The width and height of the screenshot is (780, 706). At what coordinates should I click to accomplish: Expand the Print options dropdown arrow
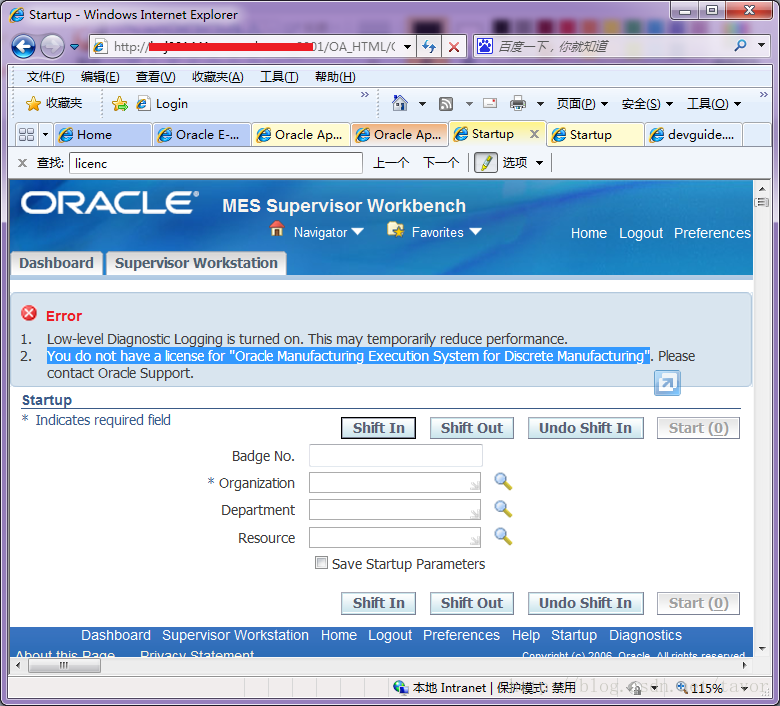pos(540,104)
